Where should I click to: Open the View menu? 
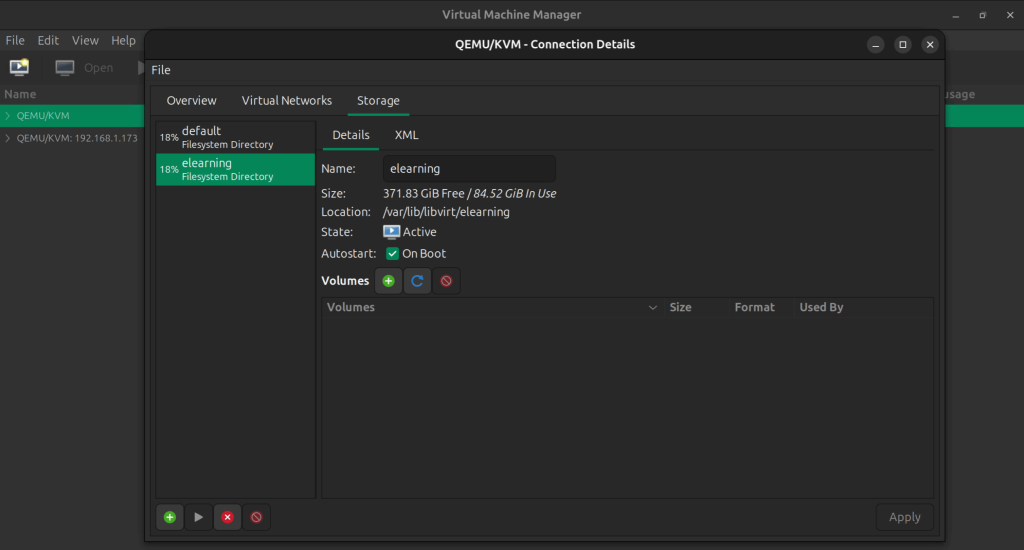[x=85, y=40]
